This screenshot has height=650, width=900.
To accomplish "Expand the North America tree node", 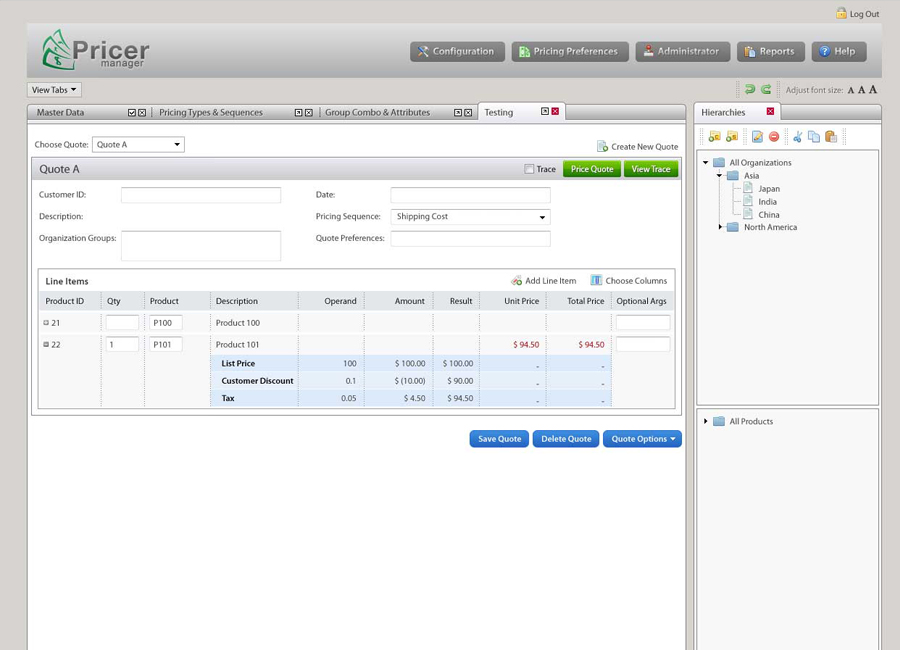I will (x=720, y=227).
